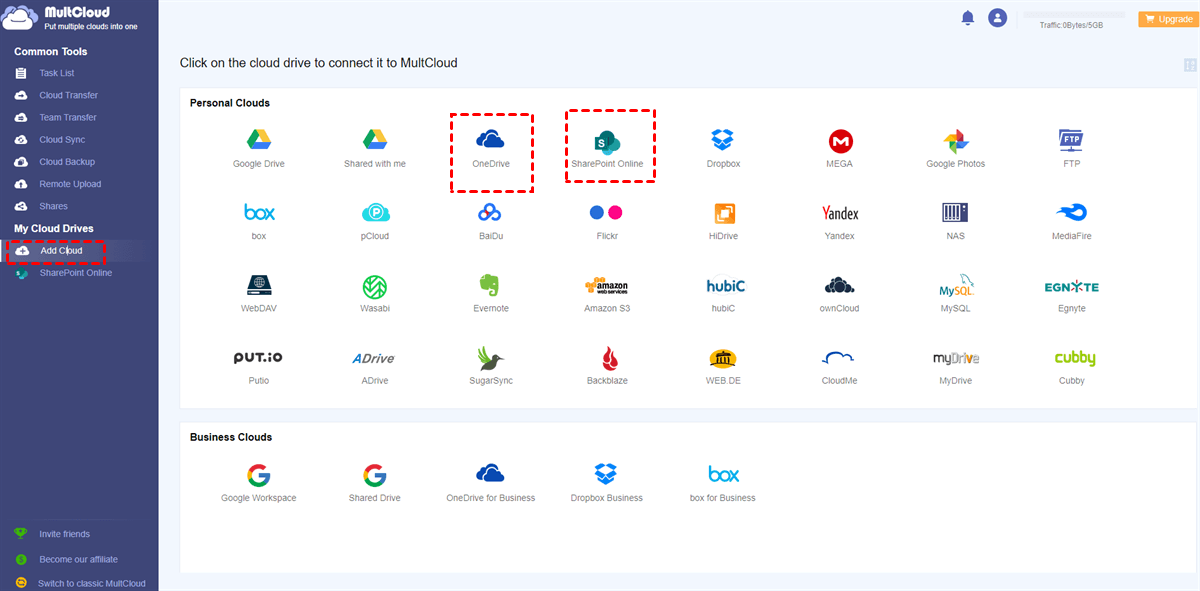Open notifications bell
The width and height of the screenshot is (1200, 591).
tap(967, 18)
